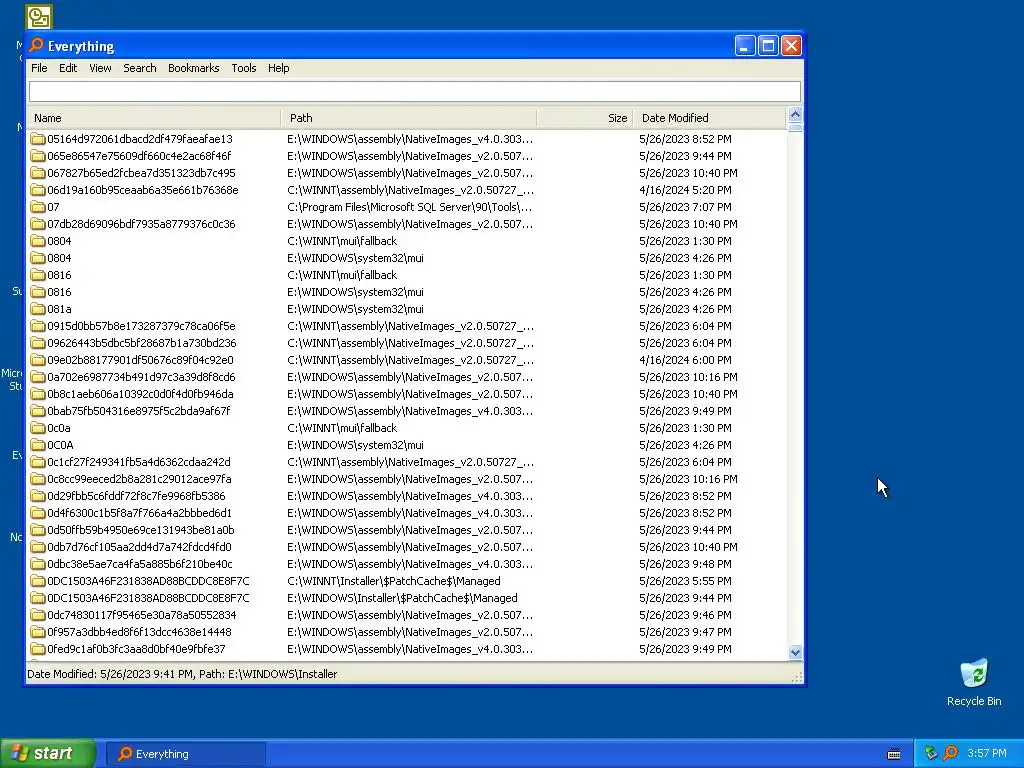
Task: Click folder icon of 067827b65ed2fcbea7d351323db7c495
Action: 38,173
